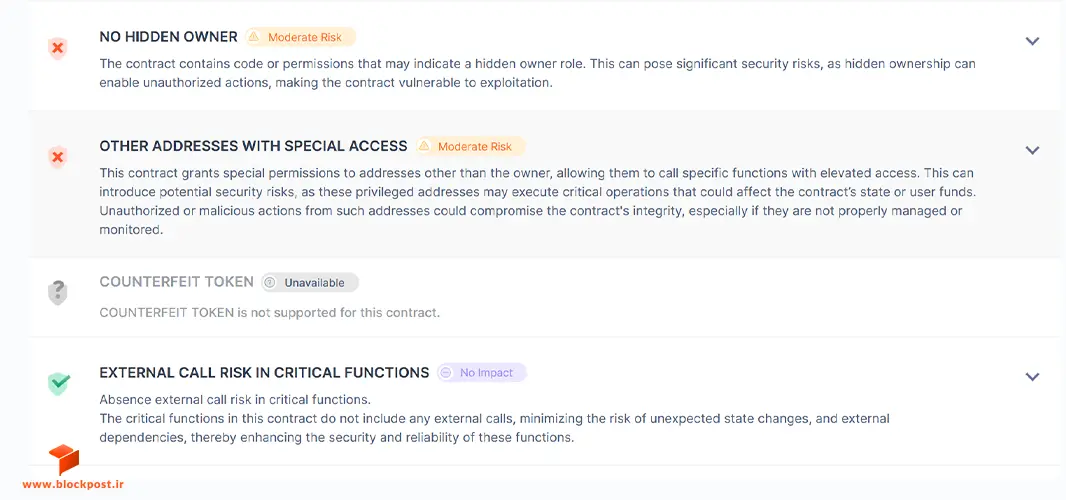The width and height of the screenshot is (1066, 500).
Task: Click the red shield icon beside No Hidden Owner
Action: (x=58, y=49)
